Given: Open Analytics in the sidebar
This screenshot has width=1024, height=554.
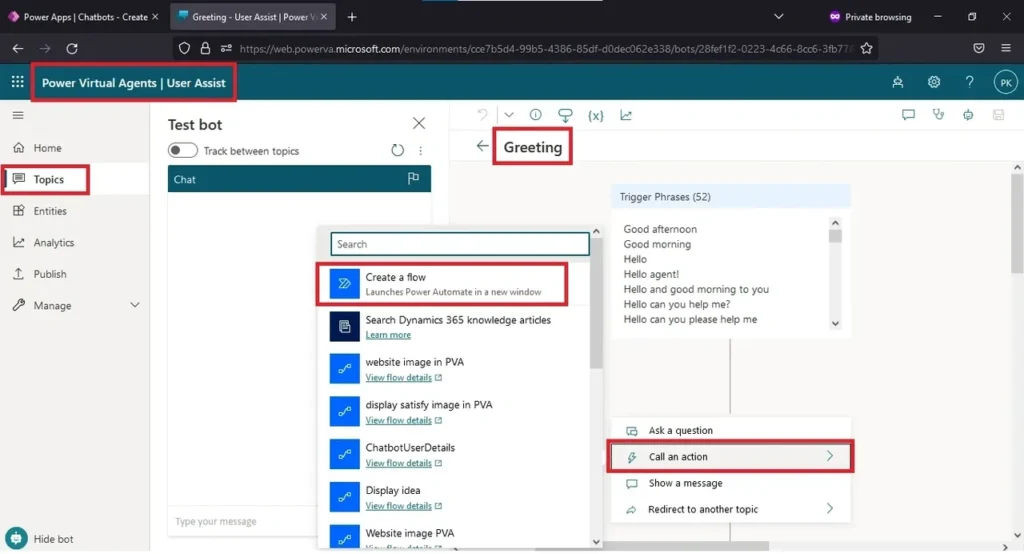Looking at the screenshot, I should (54, 242).
